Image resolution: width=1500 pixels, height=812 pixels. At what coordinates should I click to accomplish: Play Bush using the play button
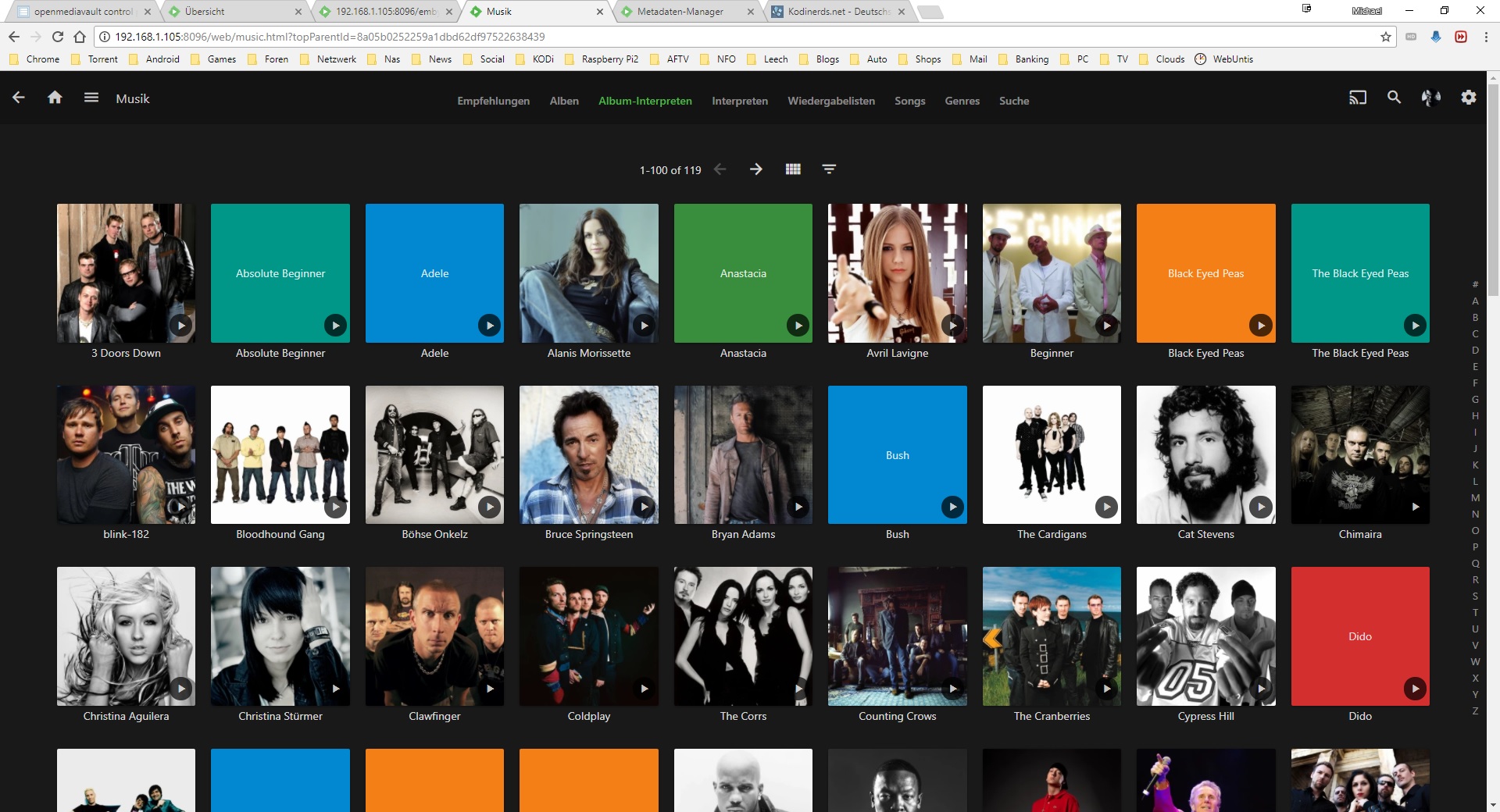coord(952,507)
